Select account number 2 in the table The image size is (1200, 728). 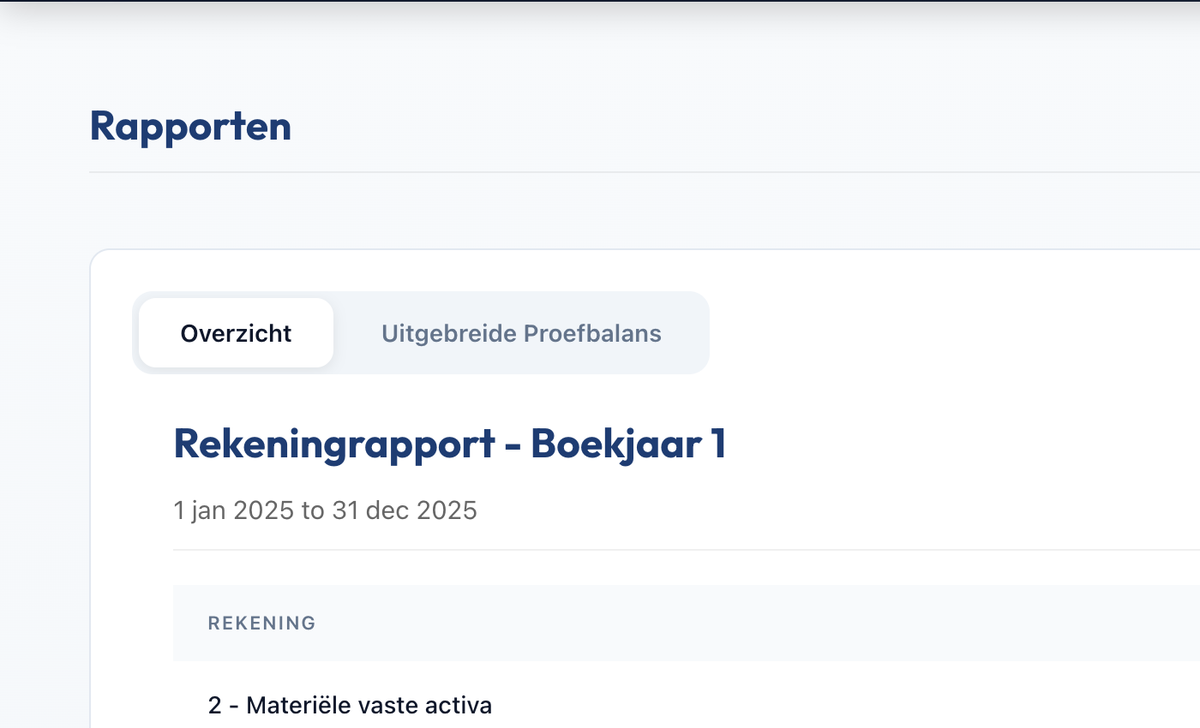tap(211, 705)
